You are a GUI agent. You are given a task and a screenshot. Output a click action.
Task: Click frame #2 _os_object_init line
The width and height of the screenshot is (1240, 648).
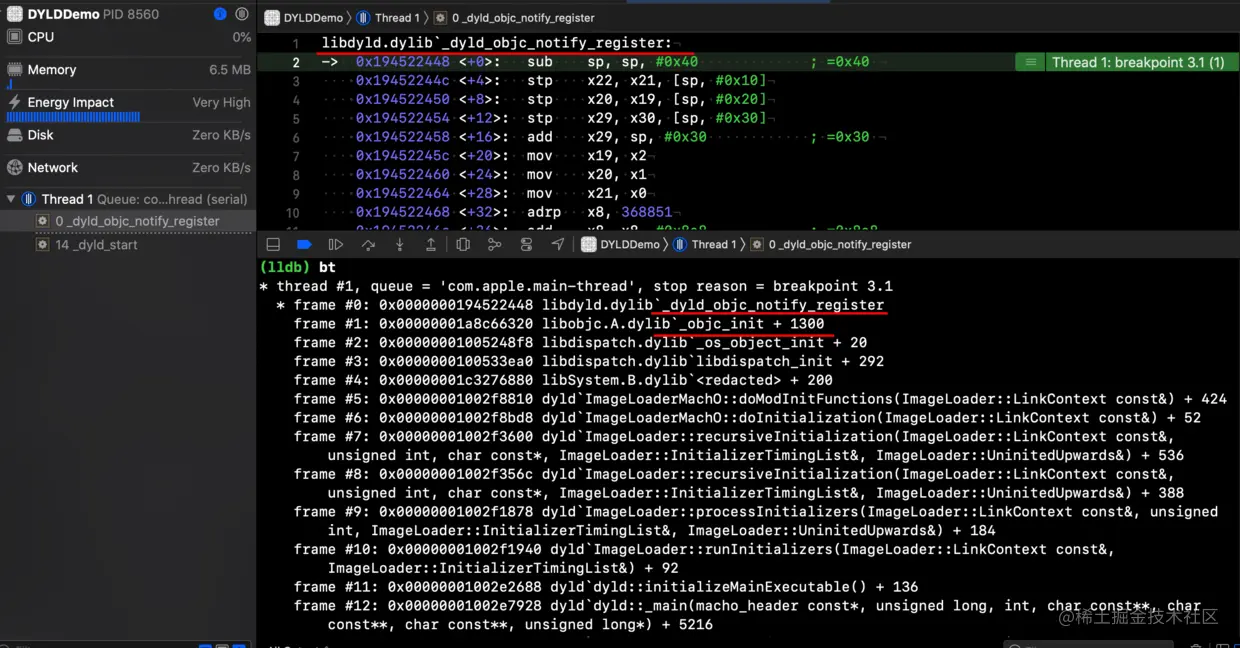tap(580, 343)
